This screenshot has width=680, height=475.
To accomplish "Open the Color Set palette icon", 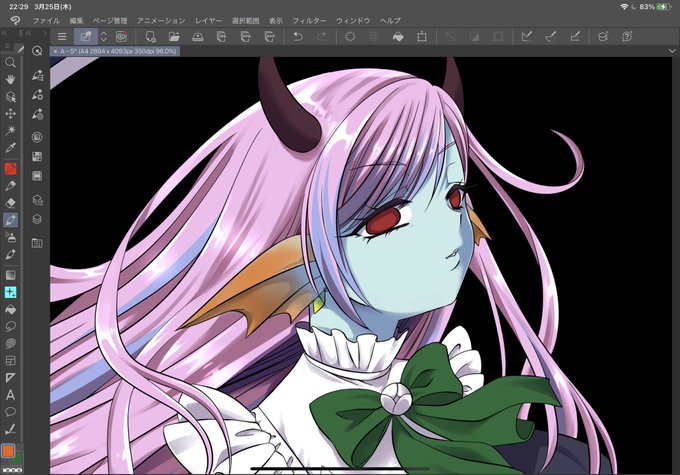I will click(x=37, y=157).
